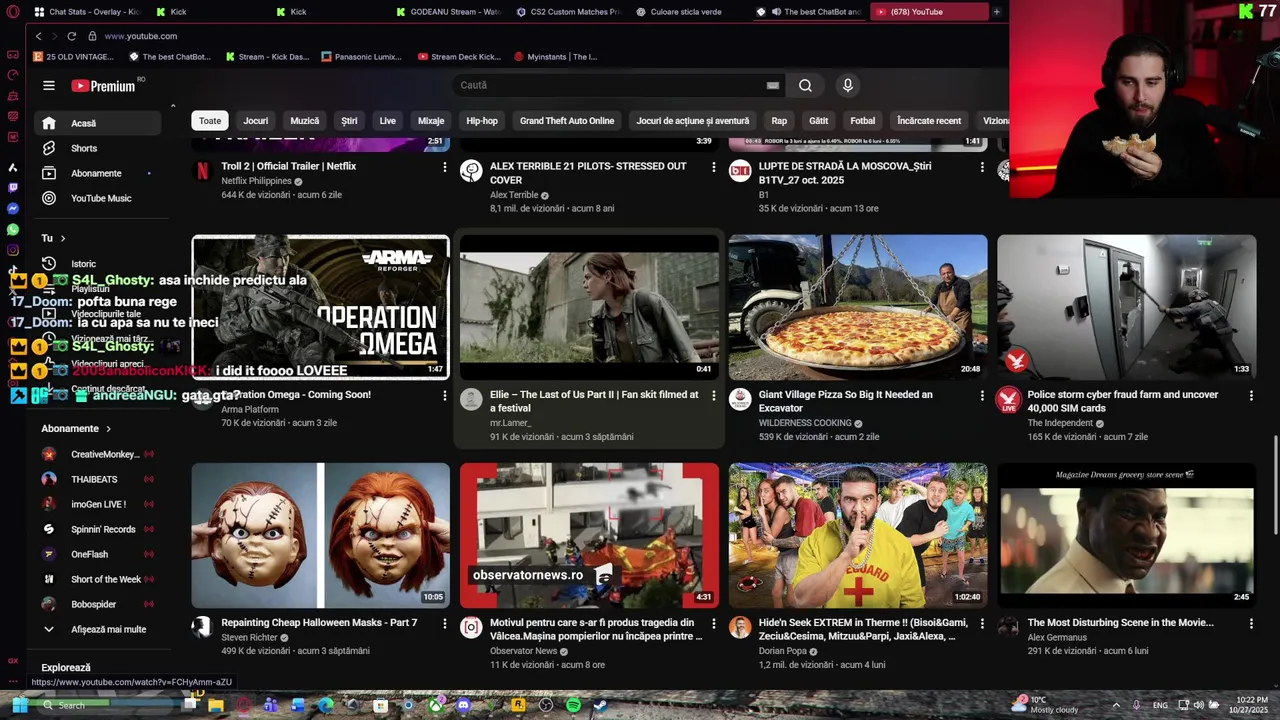The image size is (1280, 720).
Task: Select the Grand Theft Auto Online chip
Action: pos(567,121)
